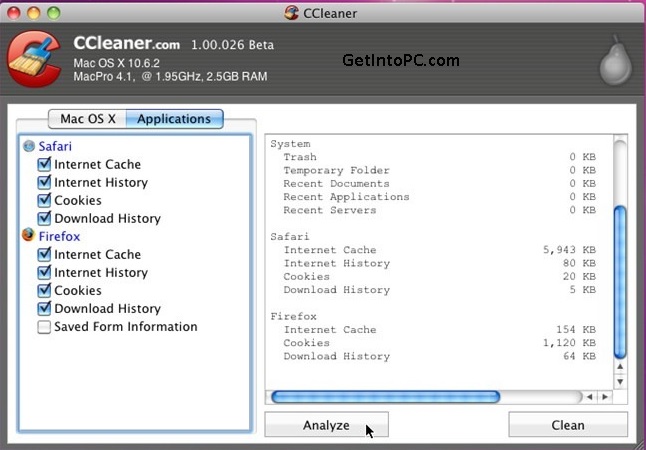Enable Saved Form Information checkbox
The height and width of the screenshot is (450, 646).
click(x=44, y=327)
